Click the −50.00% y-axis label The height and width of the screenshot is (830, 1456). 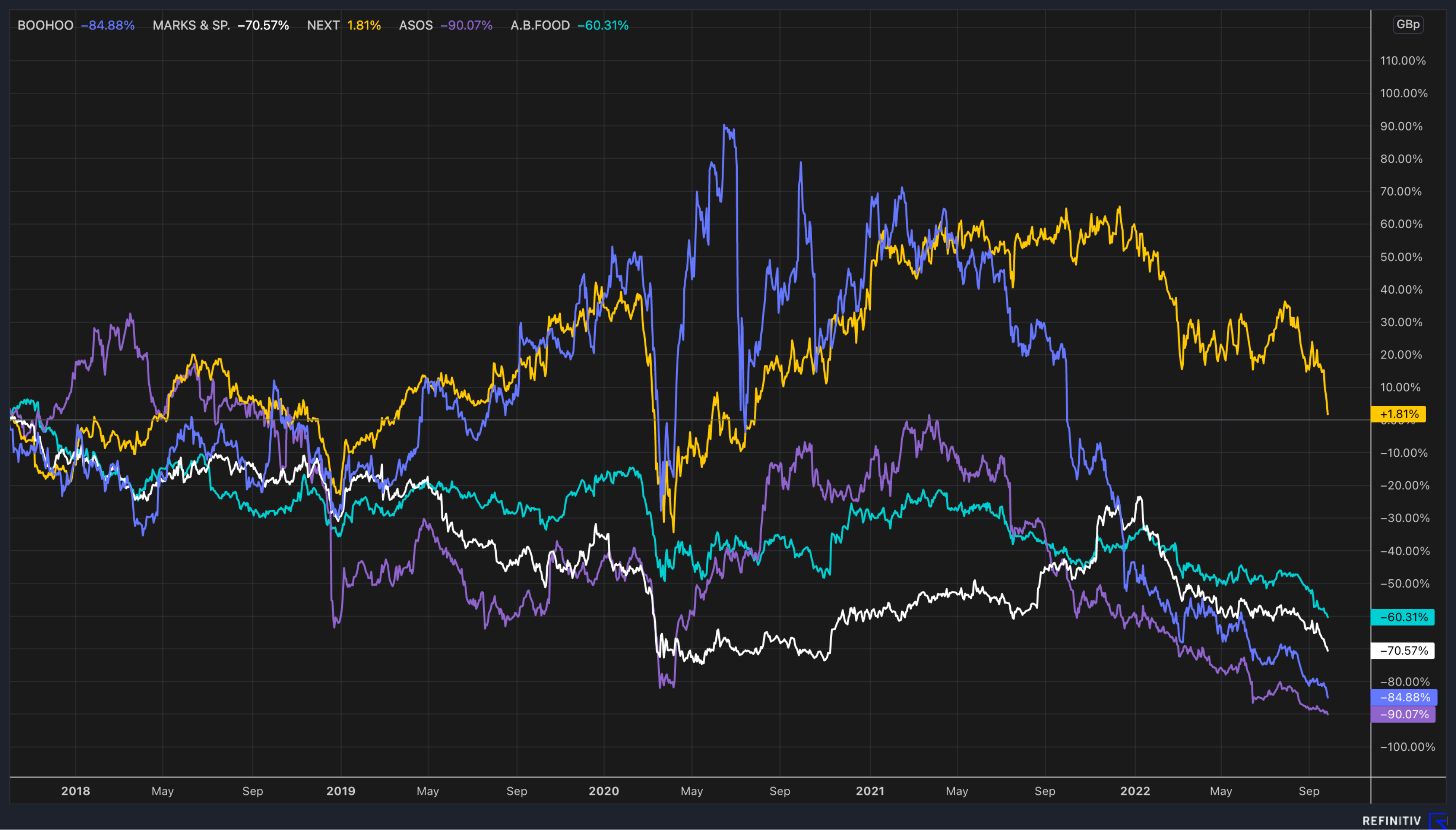coord(1405,584)
